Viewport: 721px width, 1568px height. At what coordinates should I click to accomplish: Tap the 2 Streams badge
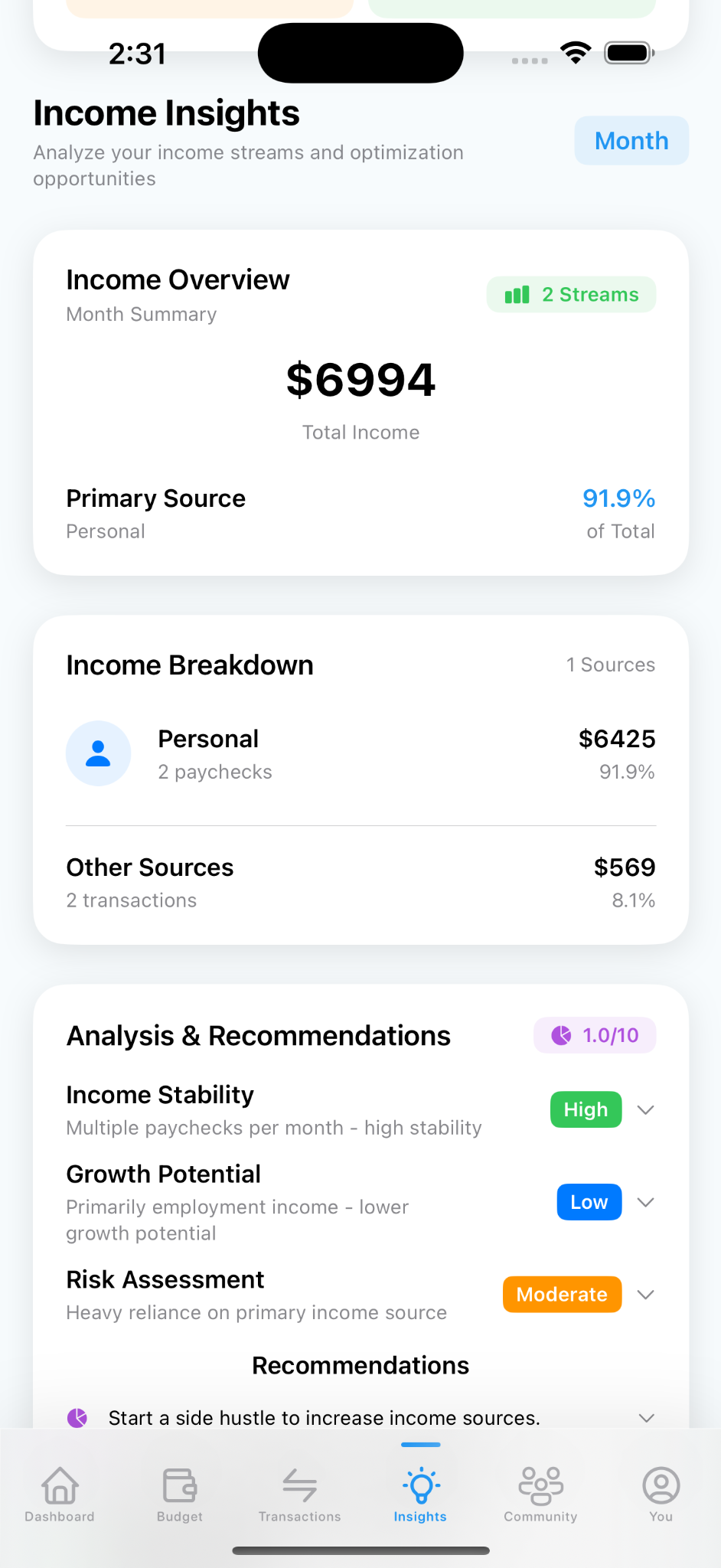tap(571, 294)
